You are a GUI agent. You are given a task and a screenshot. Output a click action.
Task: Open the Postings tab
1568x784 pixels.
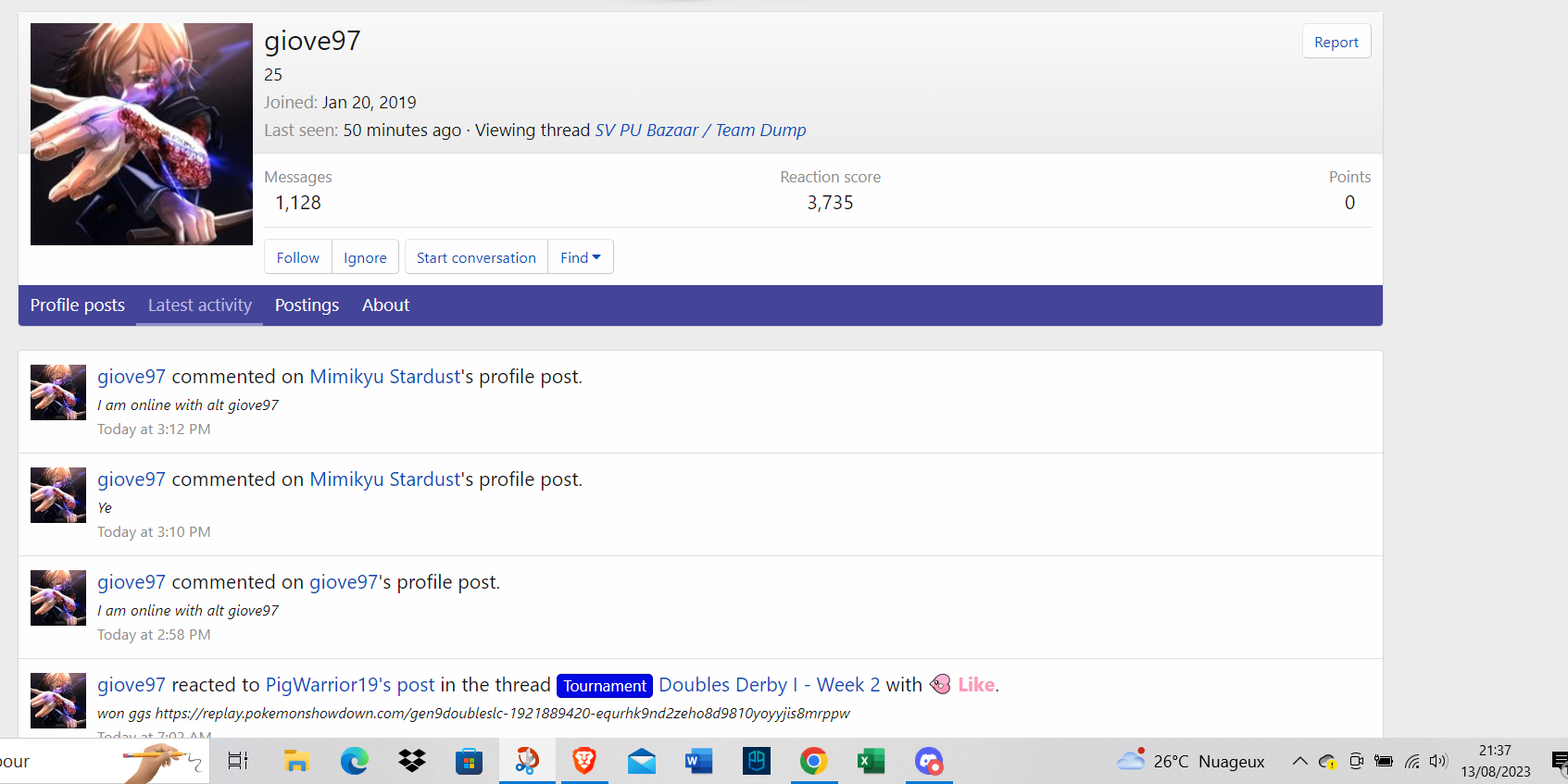[x=307, y=305]
